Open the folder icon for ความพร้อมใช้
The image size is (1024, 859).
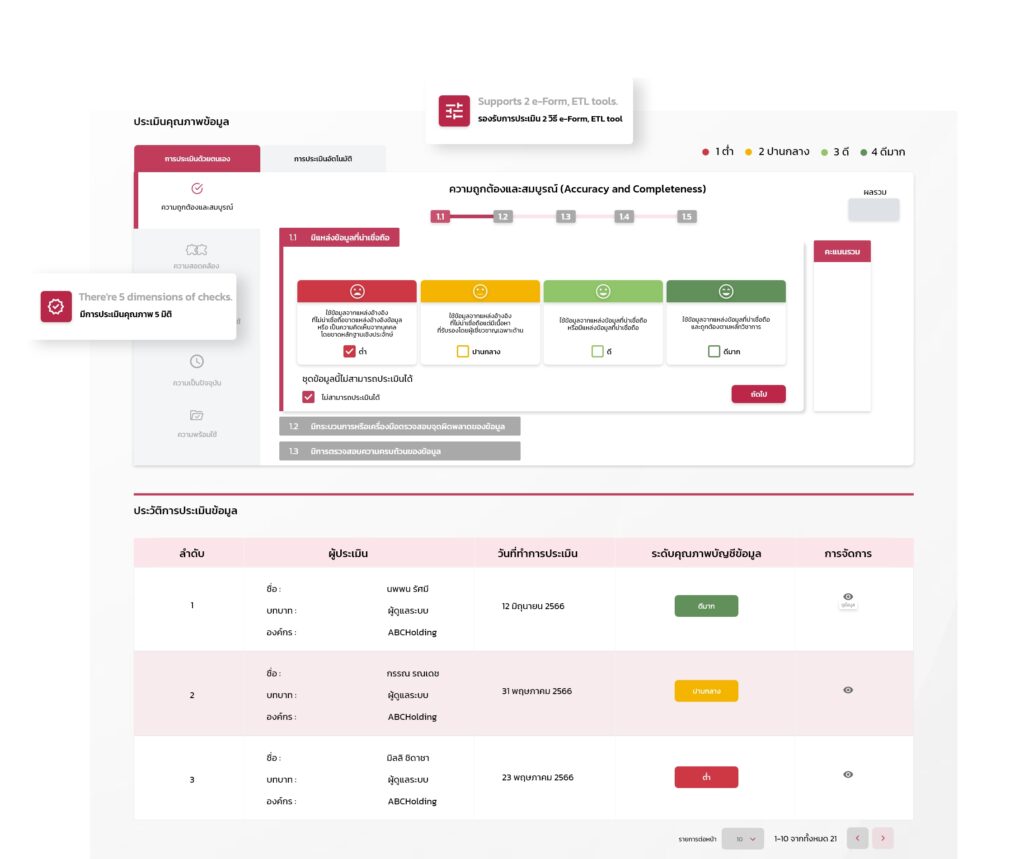(x=197, y=415)
